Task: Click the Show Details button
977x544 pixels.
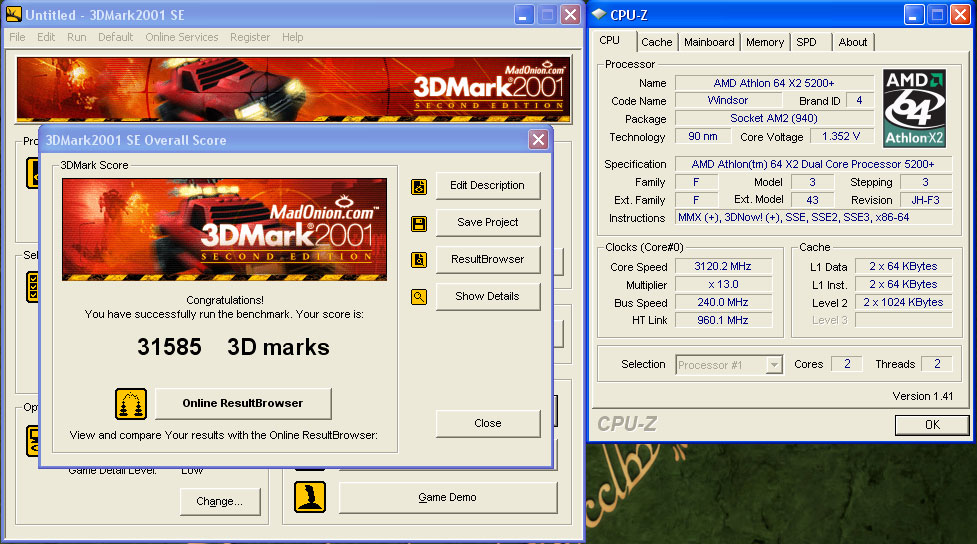Action: (x=487, y=297)
